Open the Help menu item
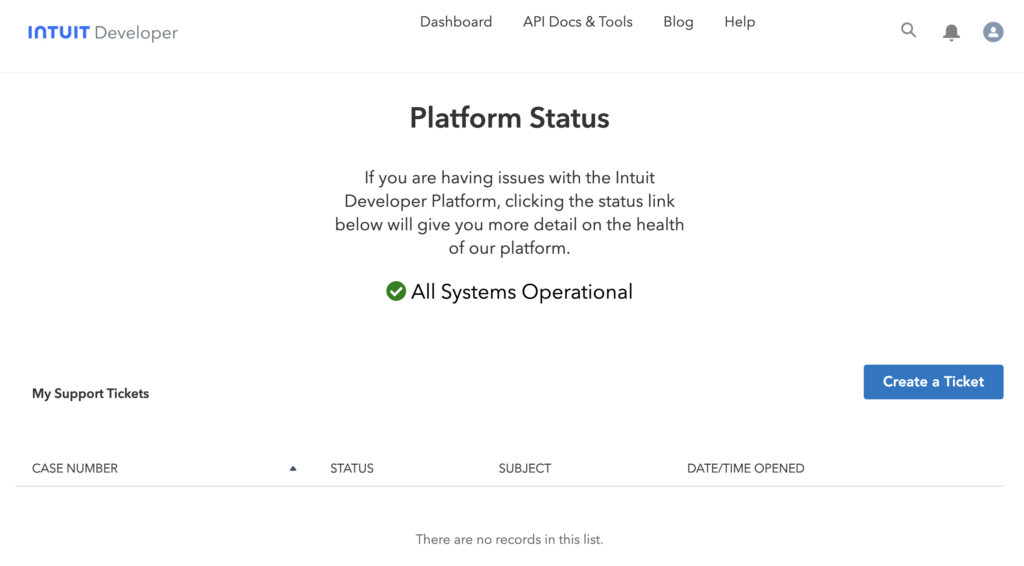 [739, 22]
